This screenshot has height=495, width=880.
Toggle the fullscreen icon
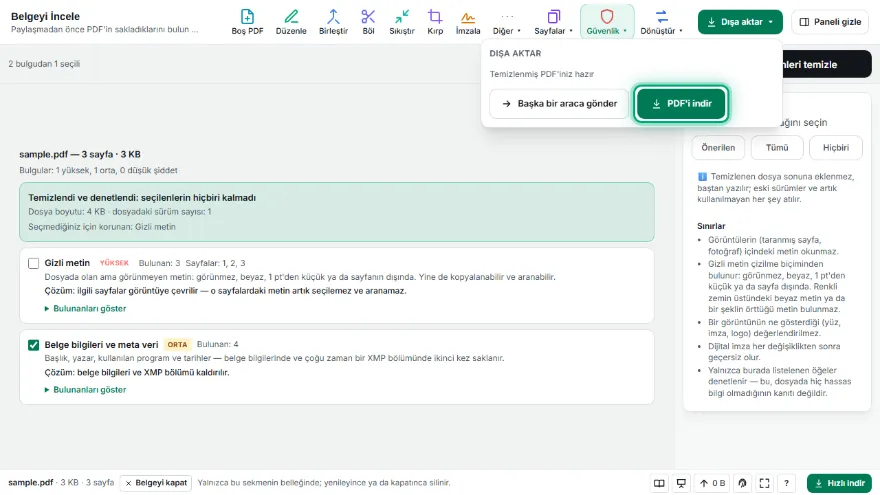coord(764,483)
